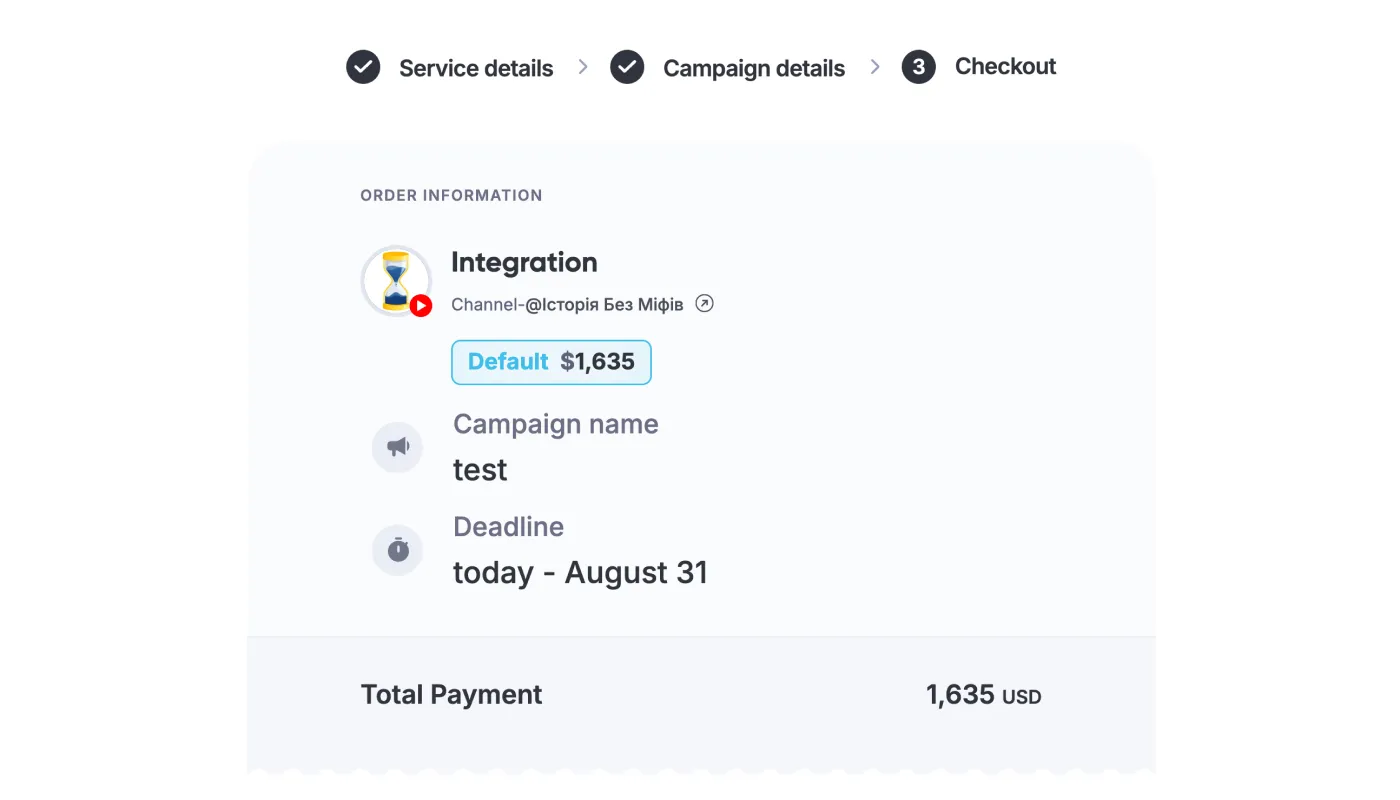Open the Checkout step

pos(1005,66)
